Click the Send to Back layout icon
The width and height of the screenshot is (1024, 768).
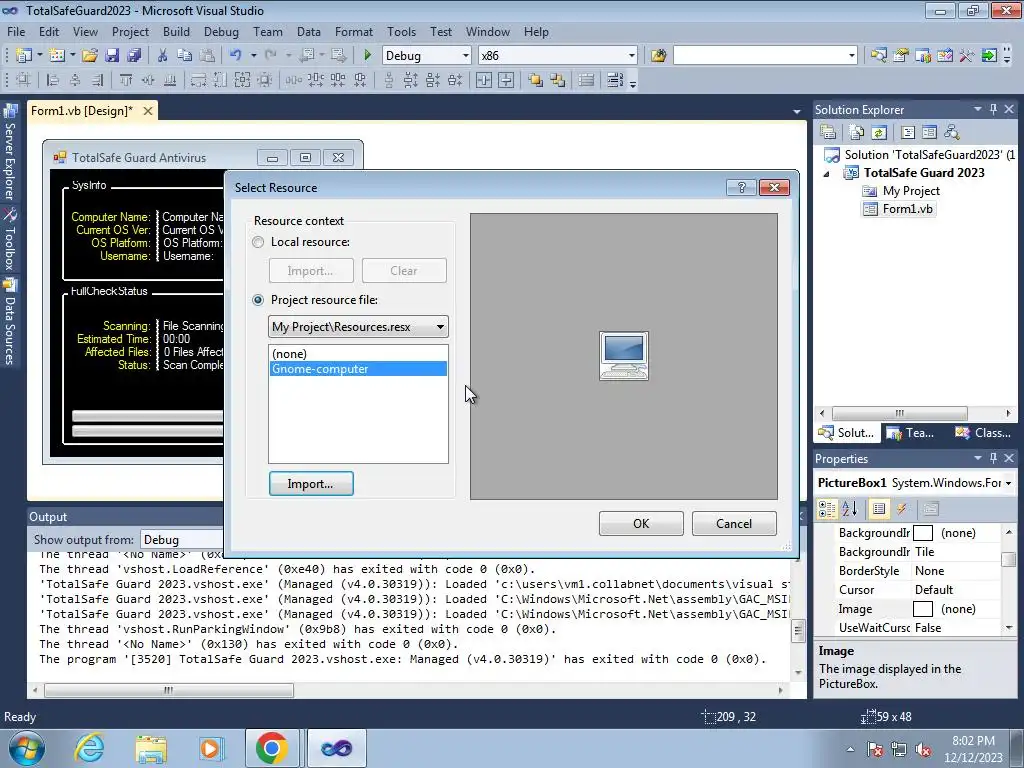558,80
